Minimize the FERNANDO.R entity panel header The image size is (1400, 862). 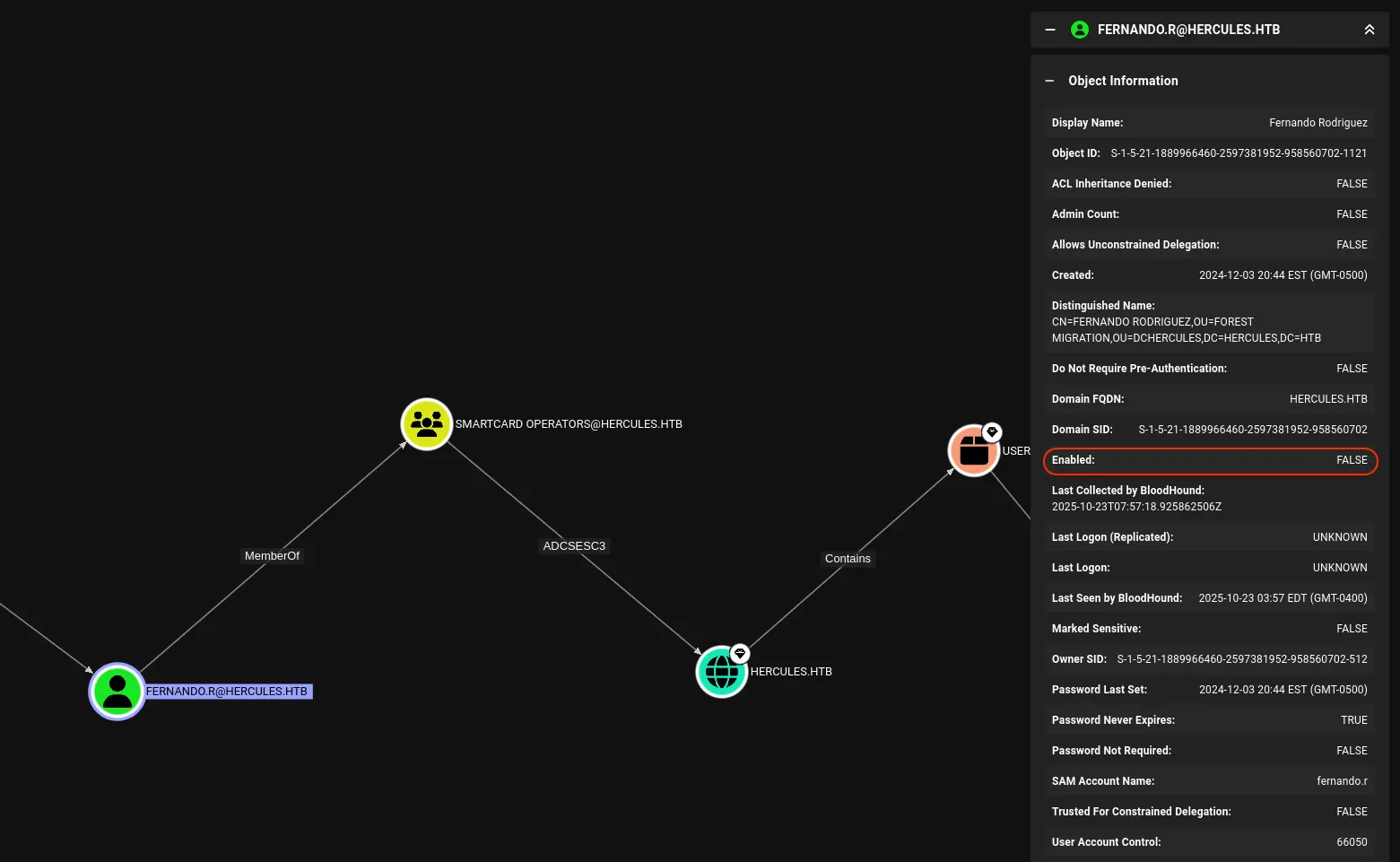1050,30
